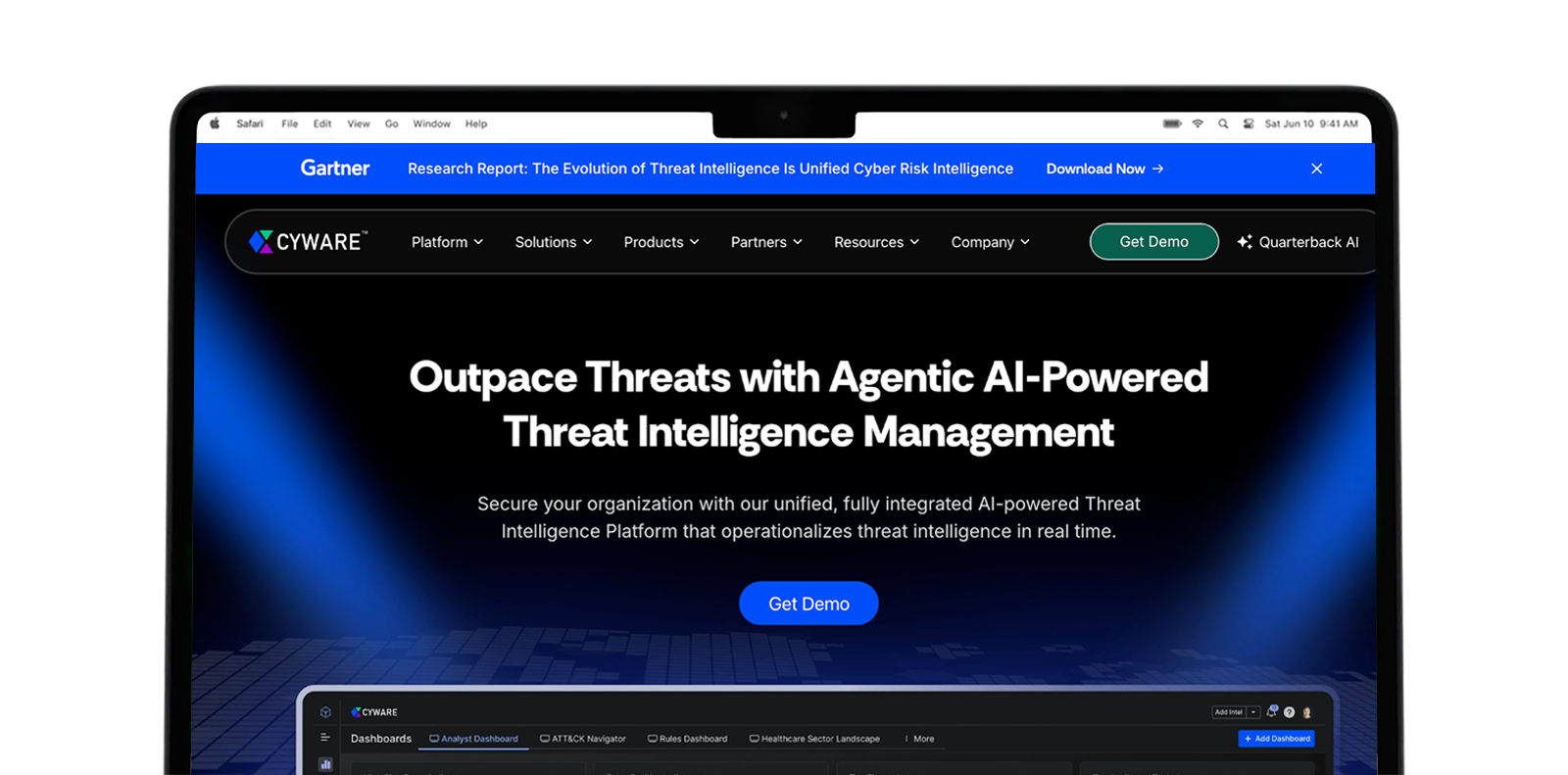Click the help question mark icon
Screen dimensions: 1568x775
coord(1290,712)
